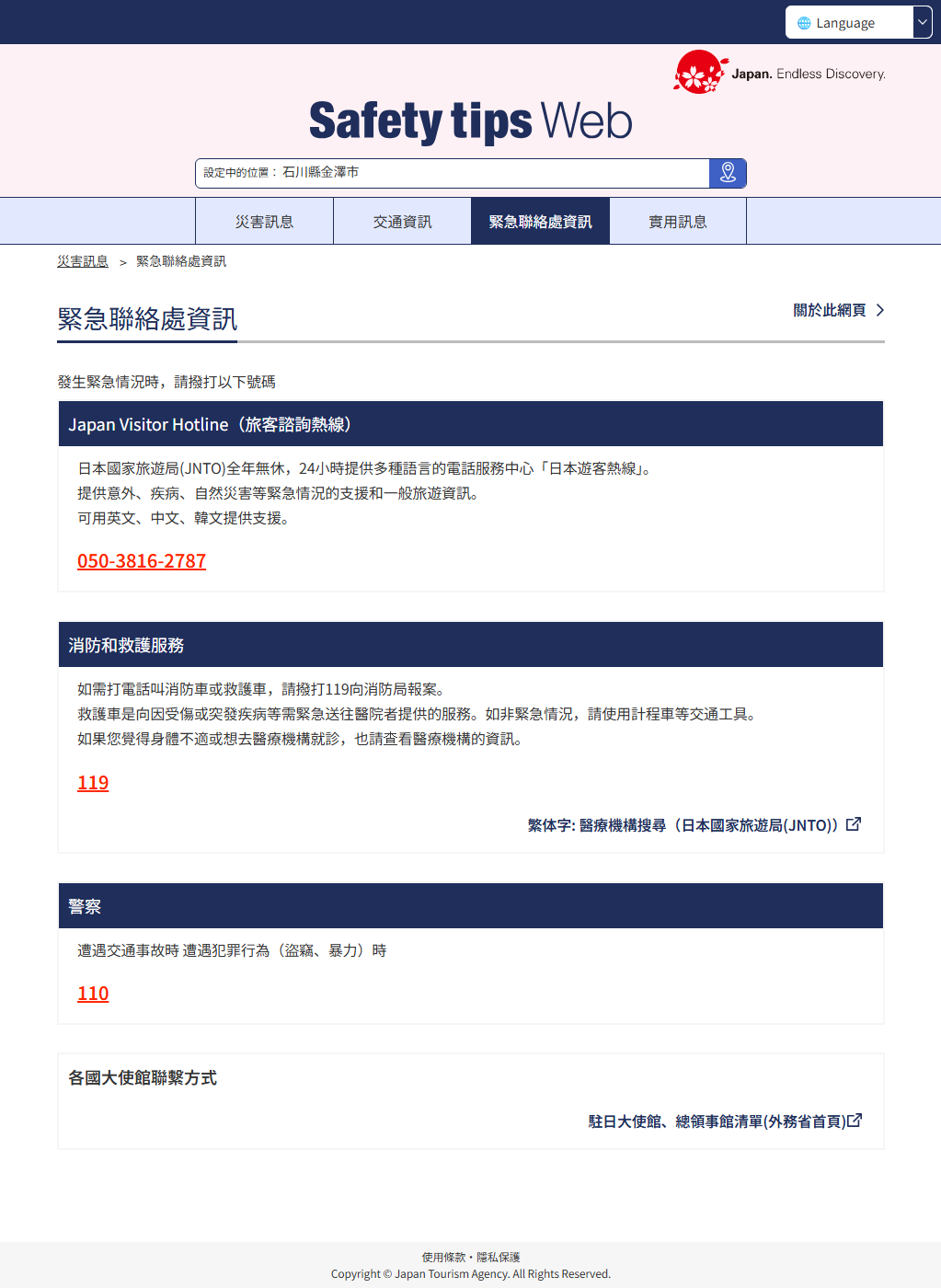Image resolution: width=941 pixels, height=1288 pixels.
Task: Call the hotline number 050-3816-2787
Action: click(x=142, y=561)
